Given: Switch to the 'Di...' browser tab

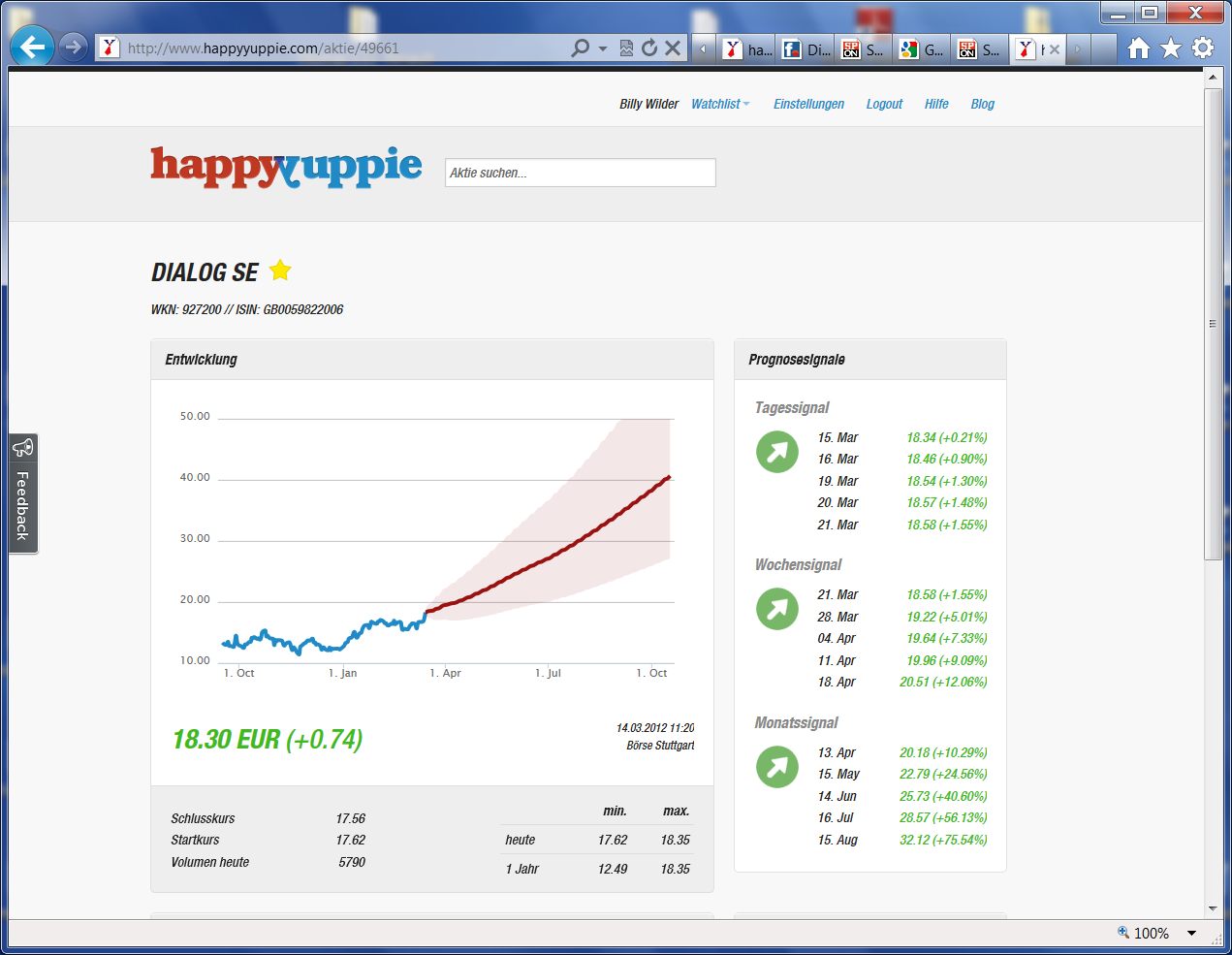Looking at the screenshot, I should click(x=806, y=49).
